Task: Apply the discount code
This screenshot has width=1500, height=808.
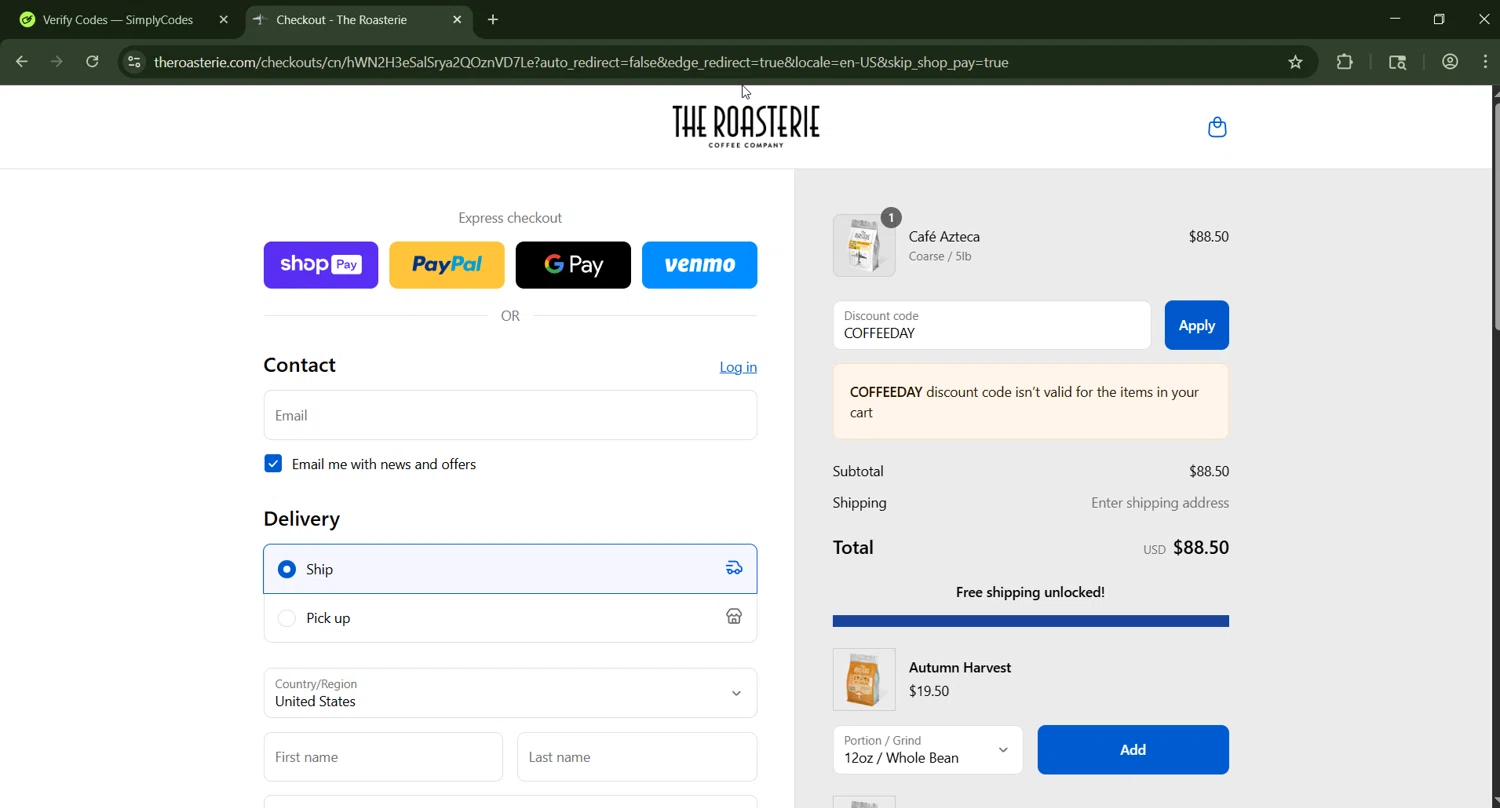Action: point(1197,325)
